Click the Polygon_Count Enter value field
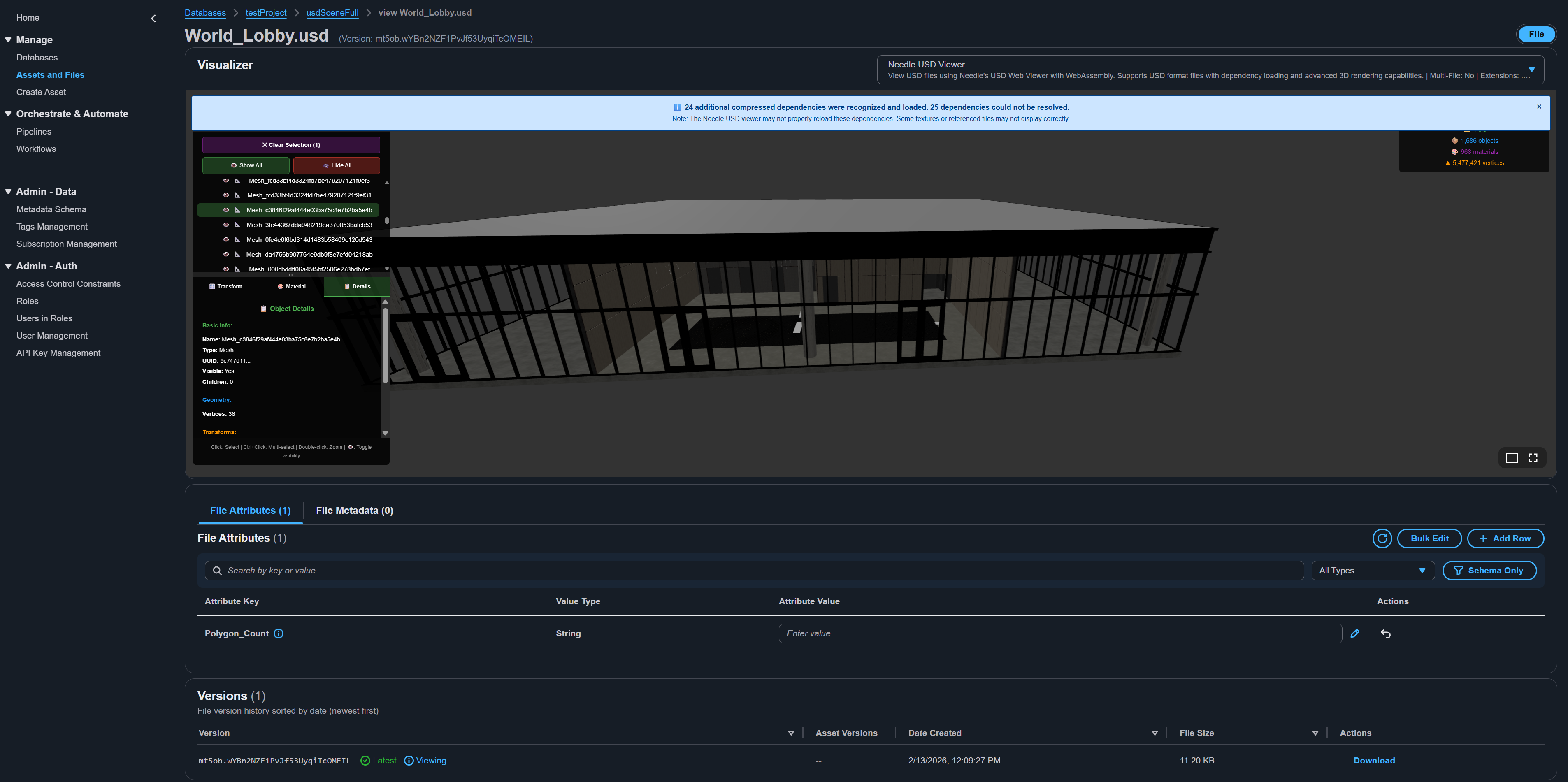 tap(1060, 633)
